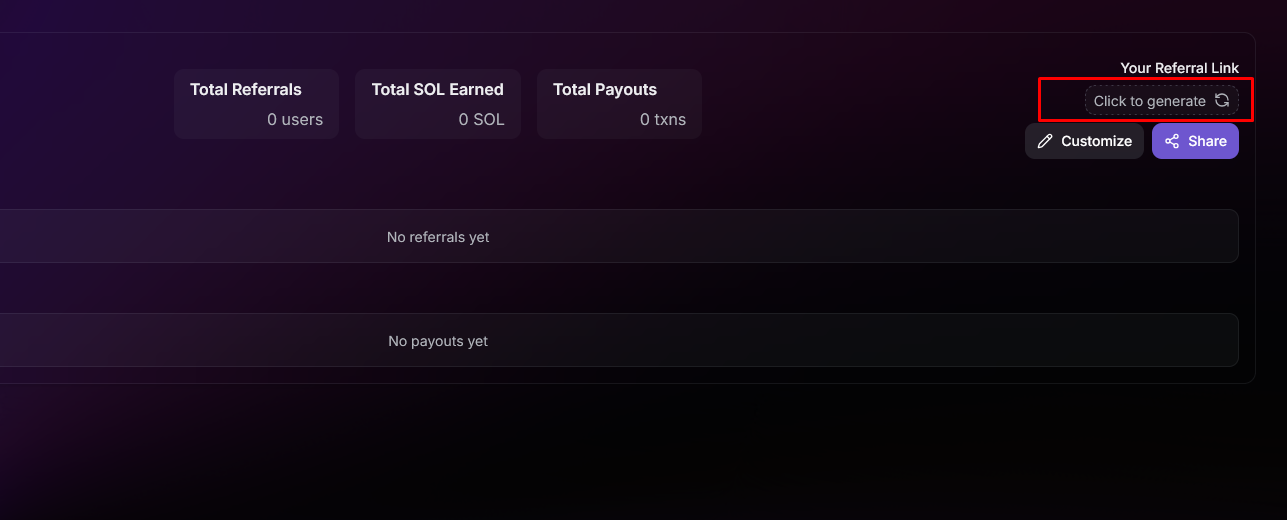Click the 'Your Referral Link' label
Screen dimensions: 1287x520
pos(1179,68)
